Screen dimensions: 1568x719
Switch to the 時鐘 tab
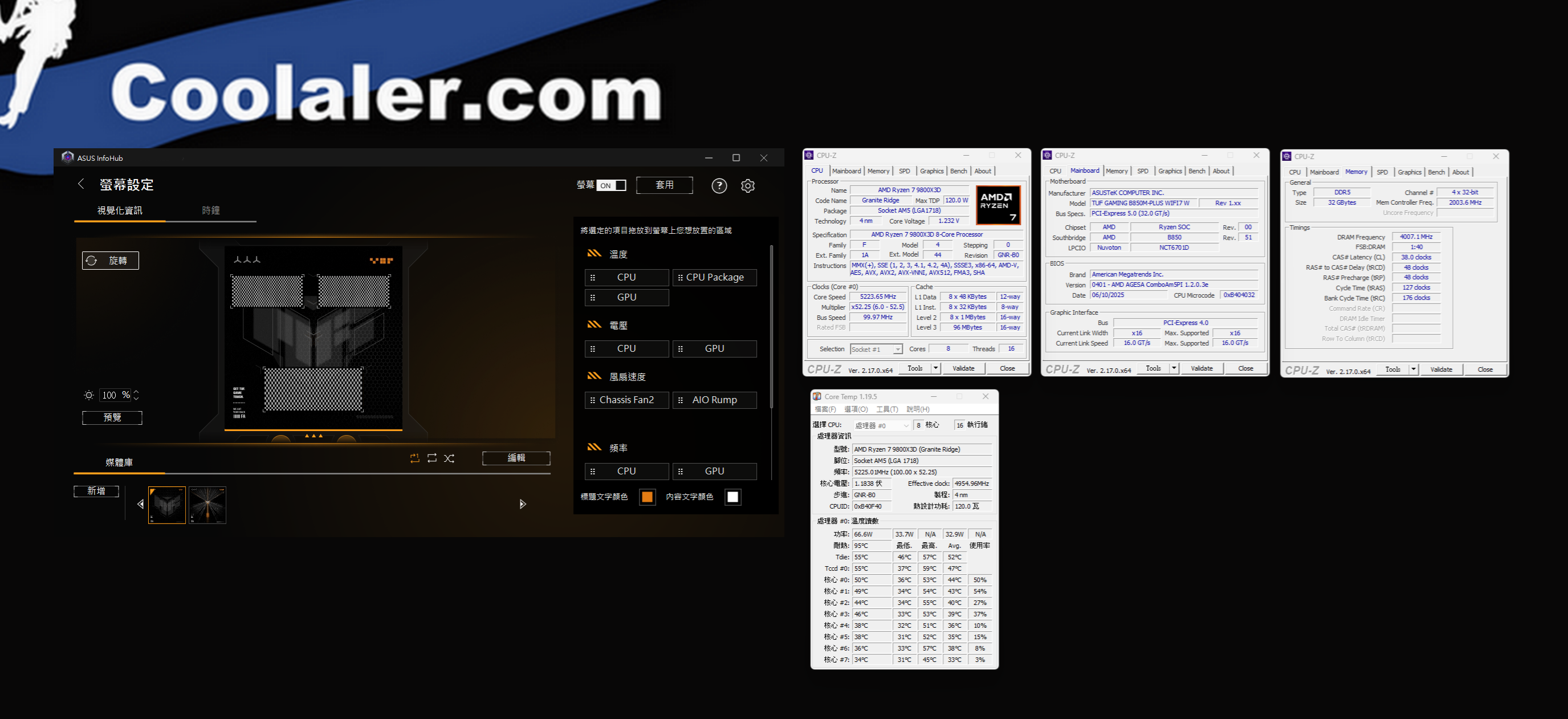coord(211,210)
